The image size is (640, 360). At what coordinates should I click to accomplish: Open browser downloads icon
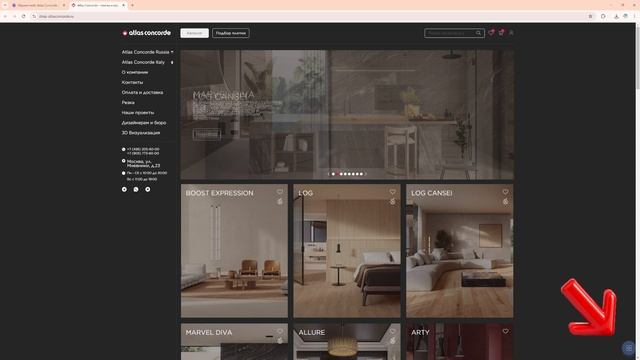click(x=616, y=16)
